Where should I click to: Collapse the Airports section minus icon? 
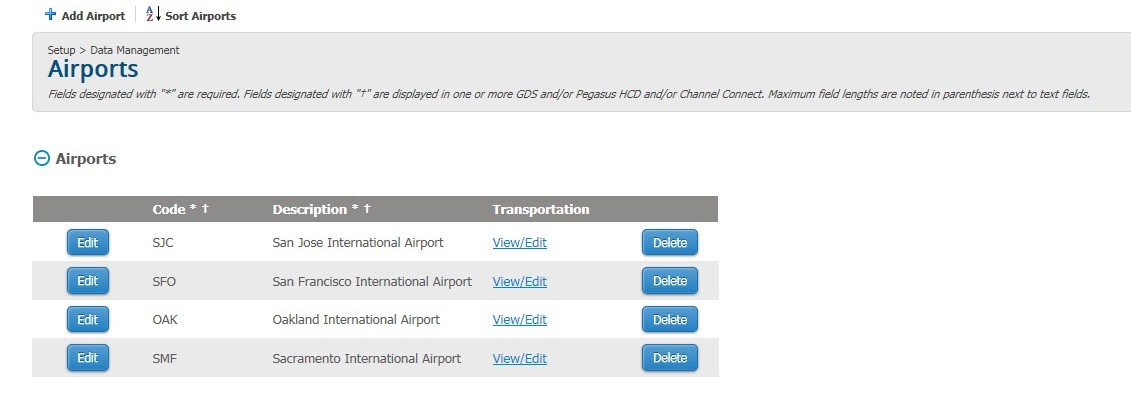[42, 159]
